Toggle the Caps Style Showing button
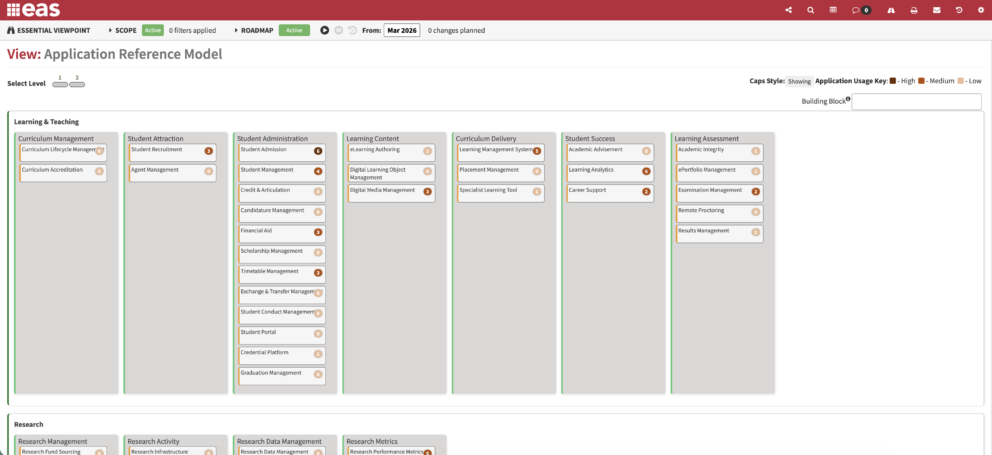The height and width of the screenshot is (455, 992). (x=799, y=81)
